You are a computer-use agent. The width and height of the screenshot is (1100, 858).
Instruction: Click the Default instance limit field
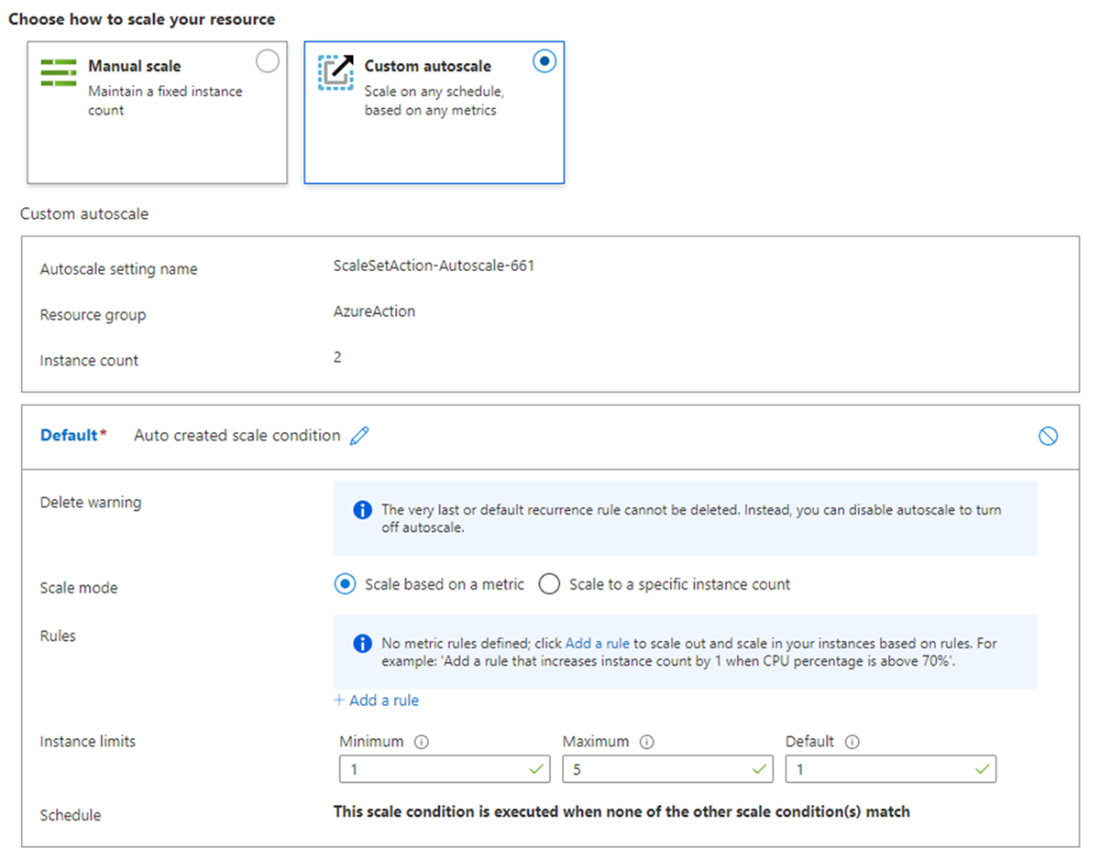pyautogui.click(x=878, y=769)
